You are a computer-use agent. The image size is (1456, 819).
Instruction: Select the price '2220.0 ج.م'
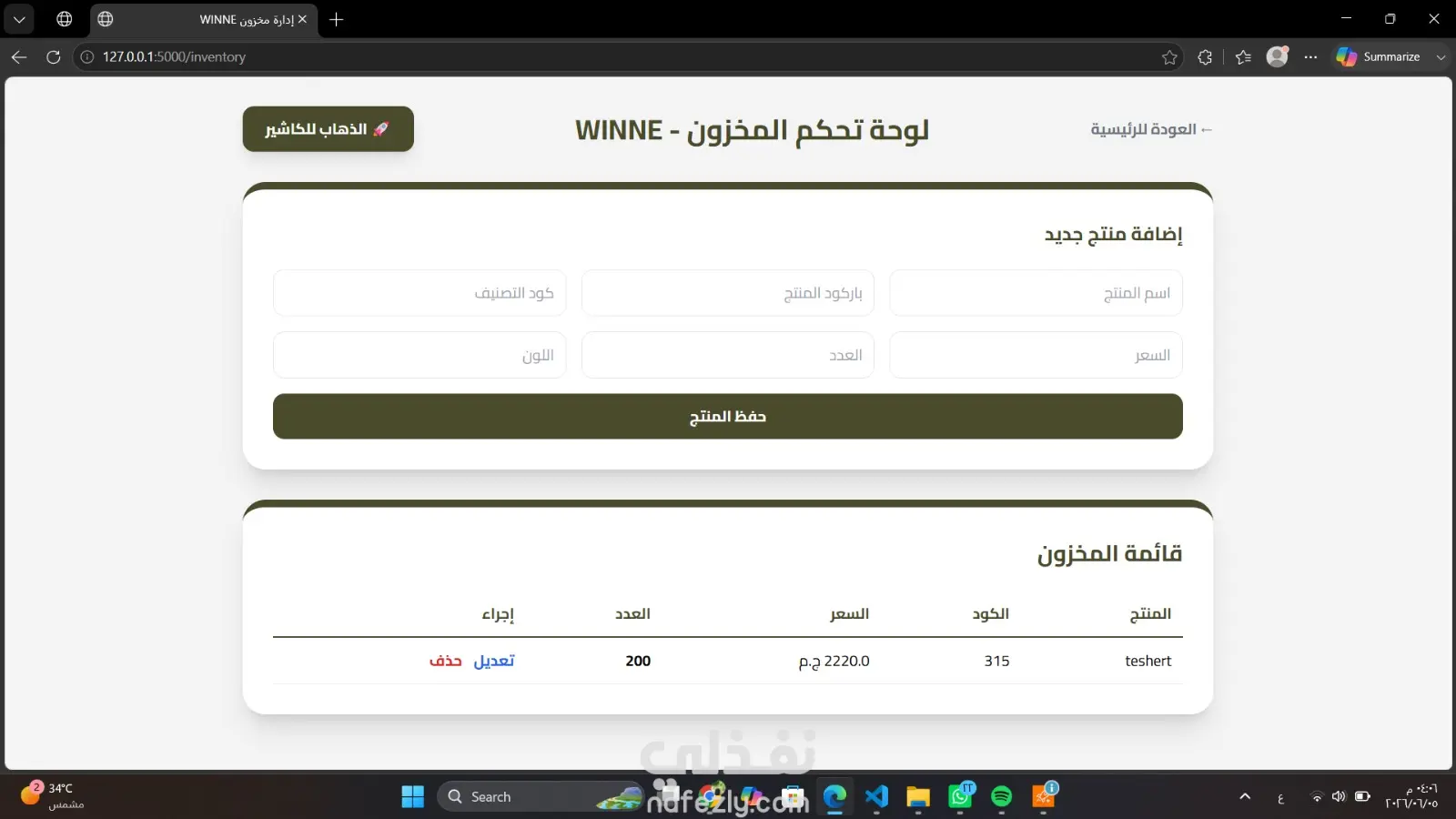[x=834, y=661]
